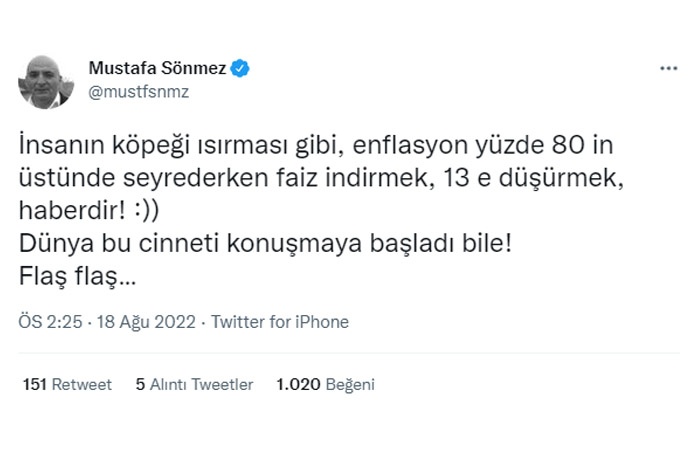This screenshot has height=450, width=690.
Task: Open the tweet's three-dot more options menu
Action: (669, 69)
